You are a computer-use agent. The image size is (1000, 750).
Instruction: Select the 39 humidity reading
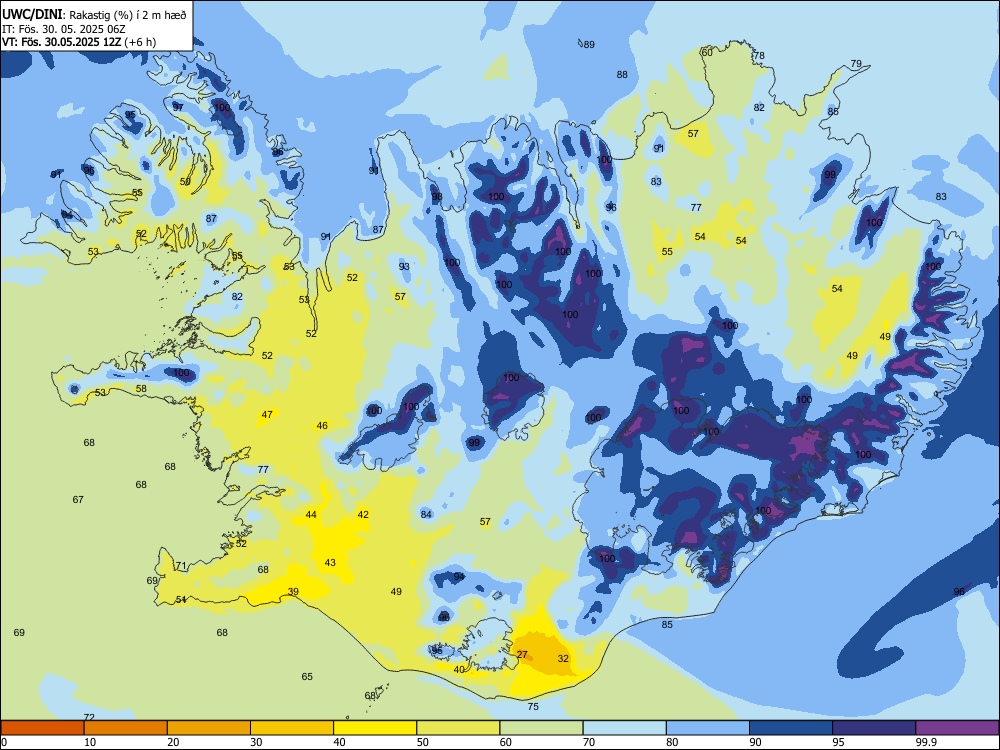[293, 591]
